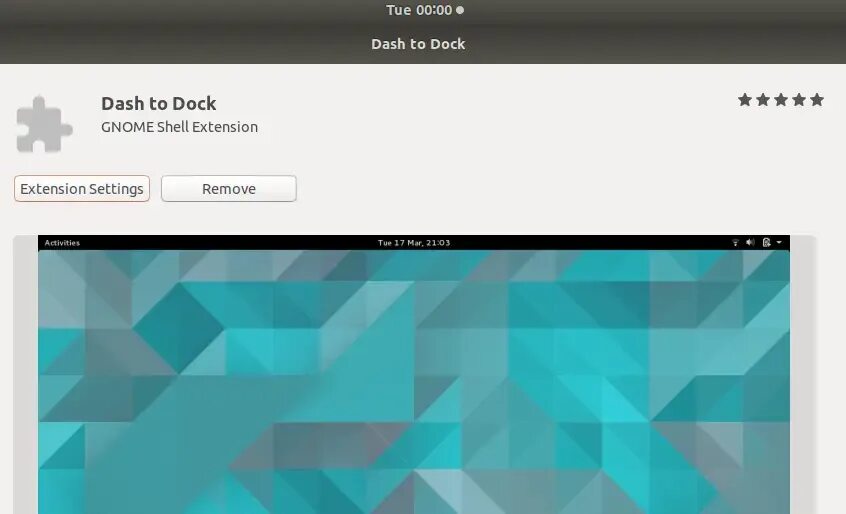The image size is (846, 514).
Task: Click the system menu arrow in preview
Action: [779, 243]
